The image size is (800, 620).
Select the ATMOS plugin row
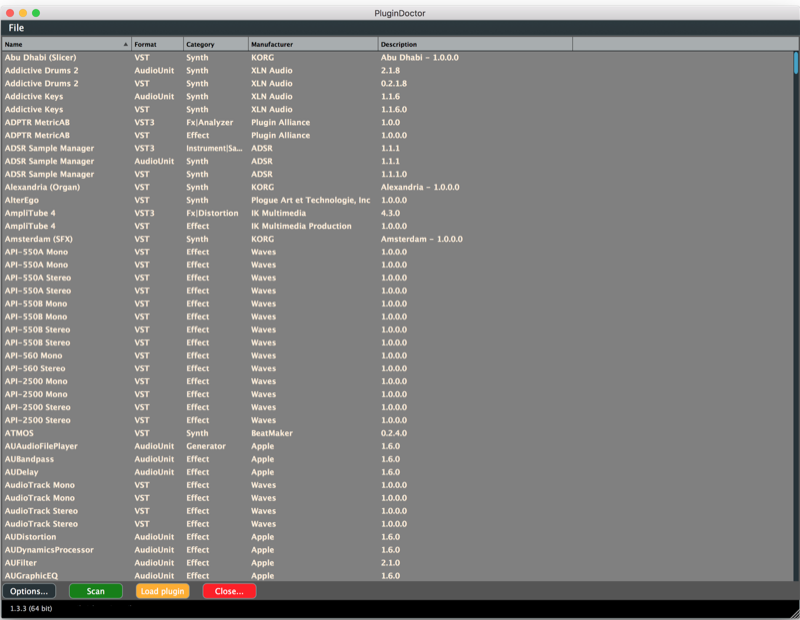pyautogui.click(x=19, y=433)
